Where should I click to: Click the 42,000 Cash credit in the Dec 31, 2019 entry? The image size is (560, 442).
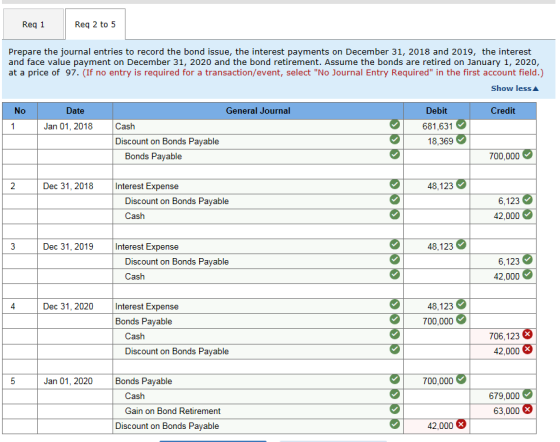click(x=503, y=277)
